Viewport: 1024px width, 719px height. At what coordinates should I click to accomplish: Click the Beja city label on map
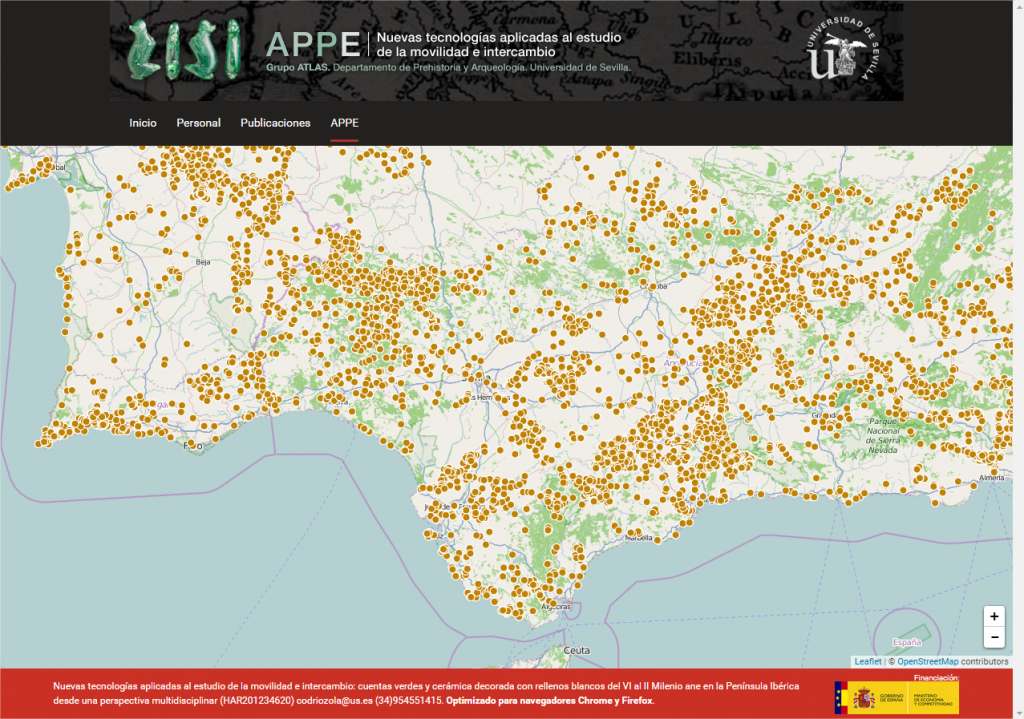click(x=203, y=262)
